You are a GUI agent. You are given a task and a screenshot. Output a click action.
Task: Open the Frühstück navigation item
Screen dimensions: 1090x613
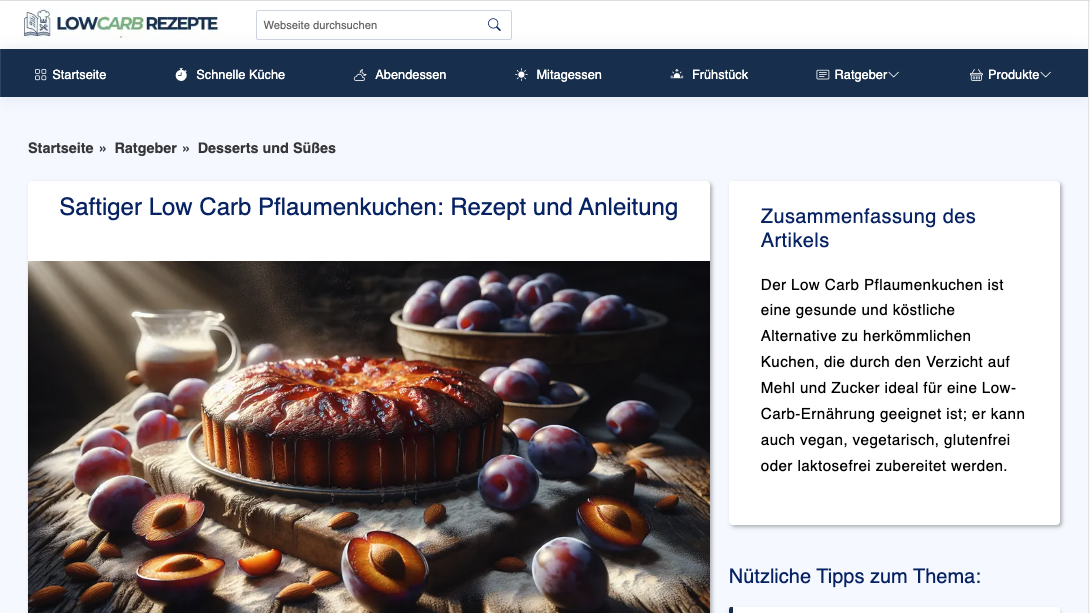pos(718,74)
